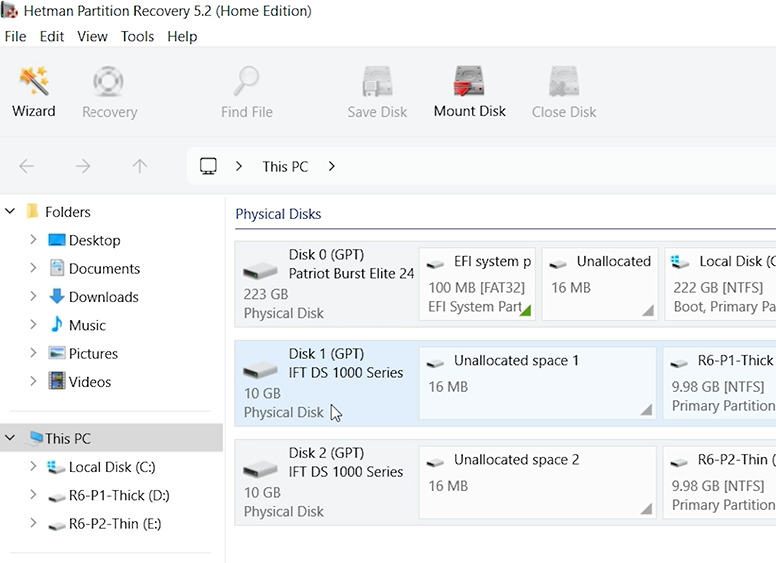776x563 pixels.
Task: Click the Disk 2 drive icon
Action: point(260,469)
